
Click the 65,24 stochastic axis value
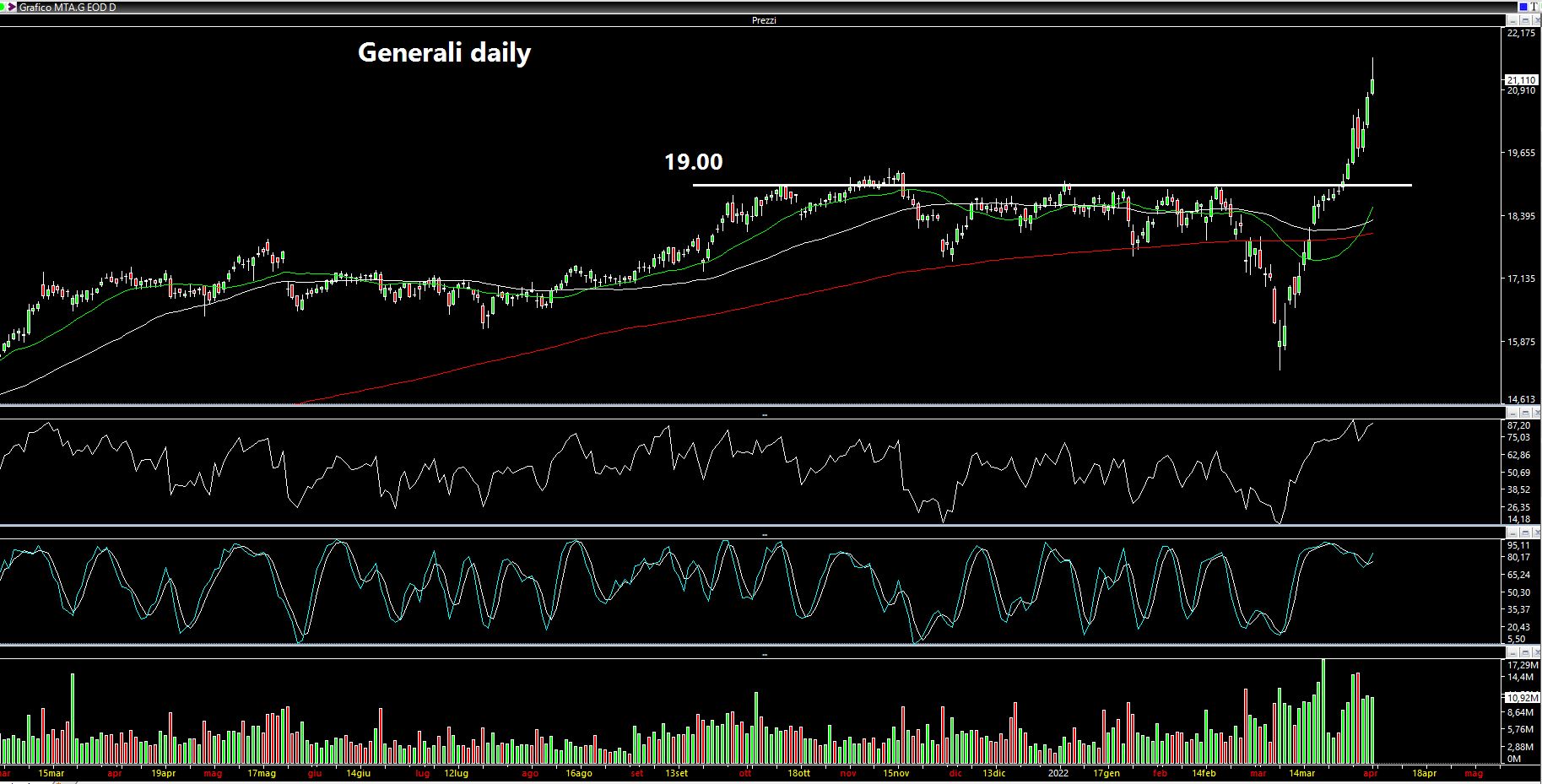point(1519,575)
